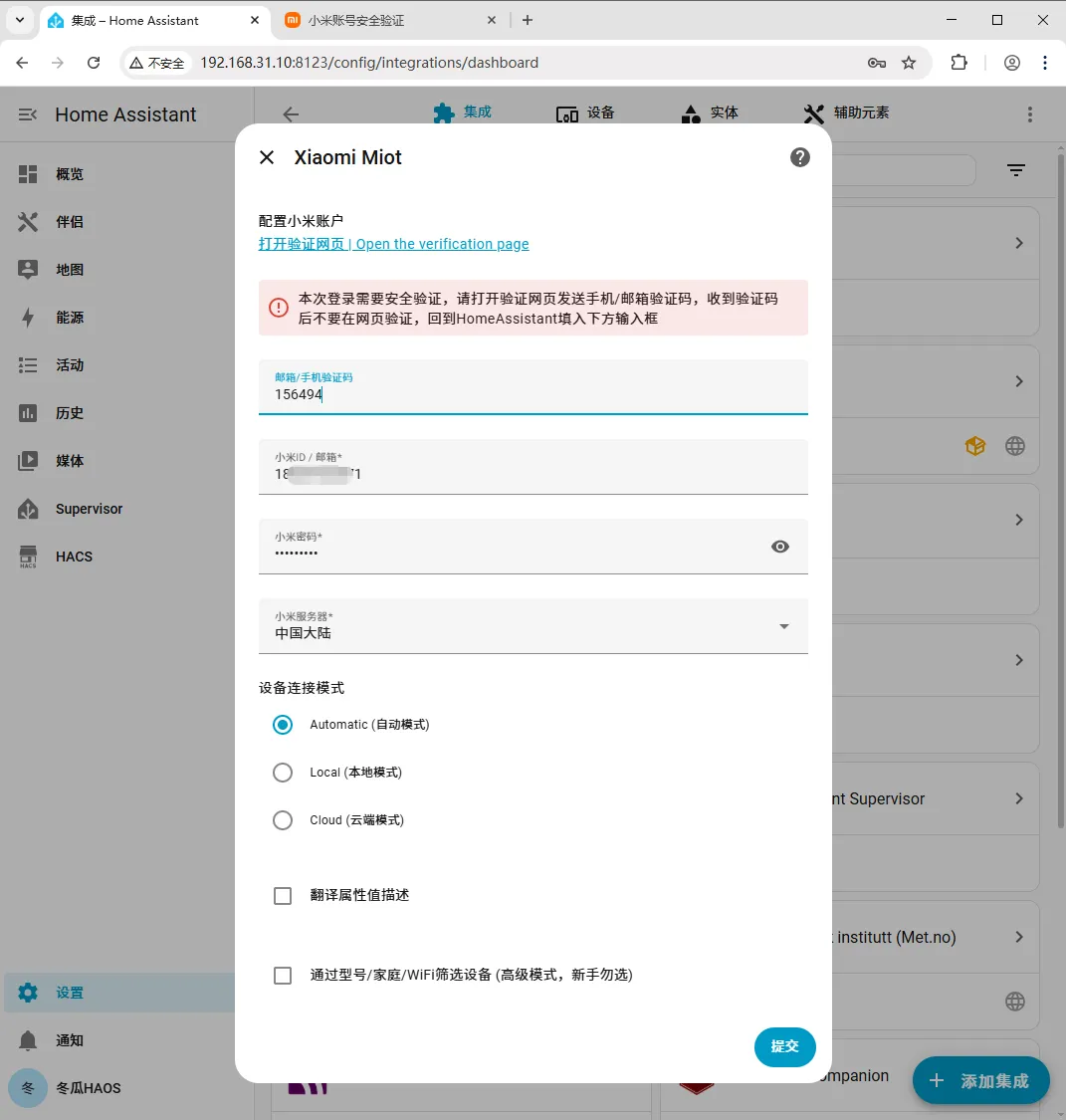
Task: Click the 不安全 site security indicator
Action: pos(157,63)
